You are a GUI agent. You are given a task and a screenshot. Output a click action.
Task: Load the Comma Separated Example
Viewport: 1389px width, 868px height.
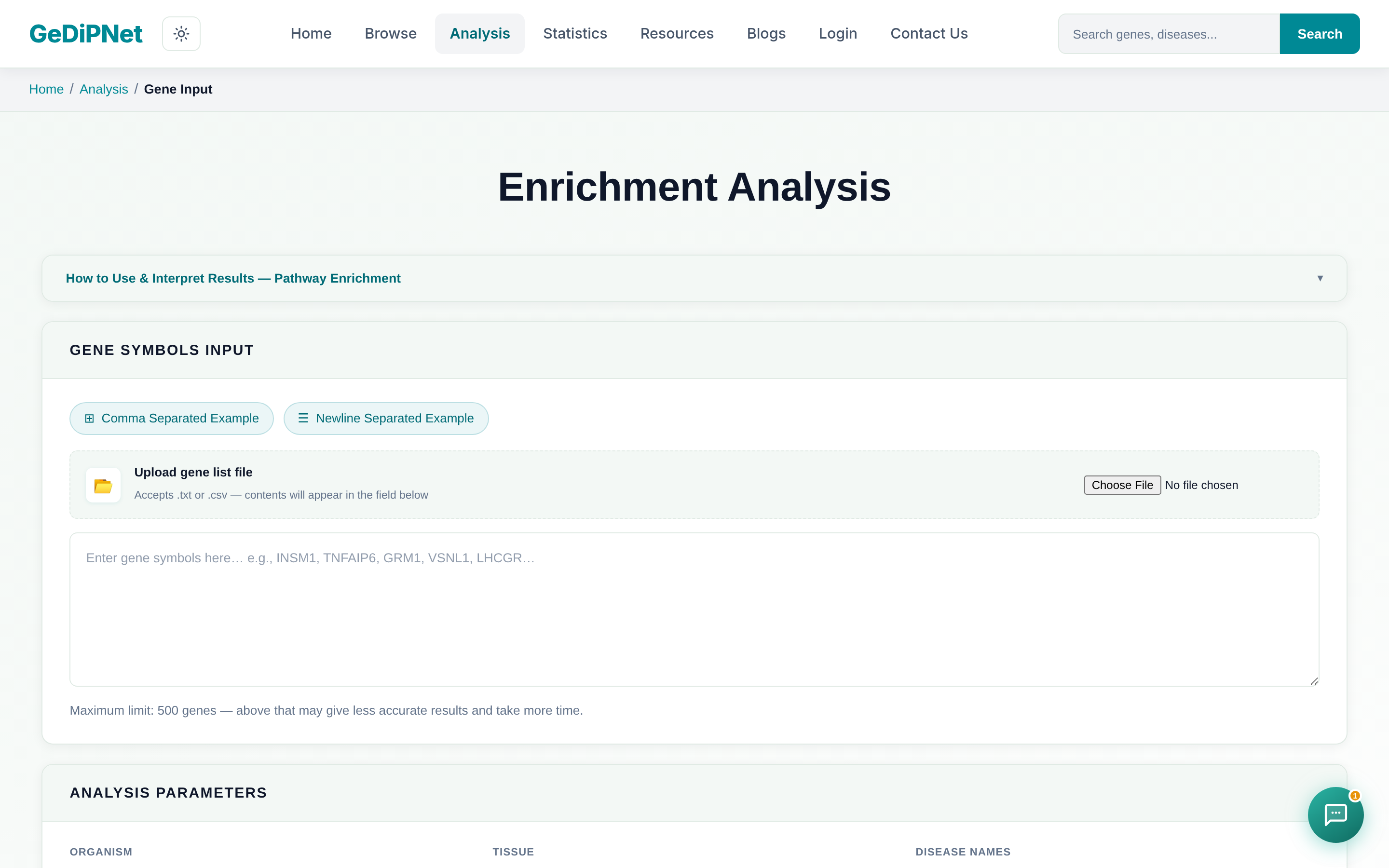172,419
